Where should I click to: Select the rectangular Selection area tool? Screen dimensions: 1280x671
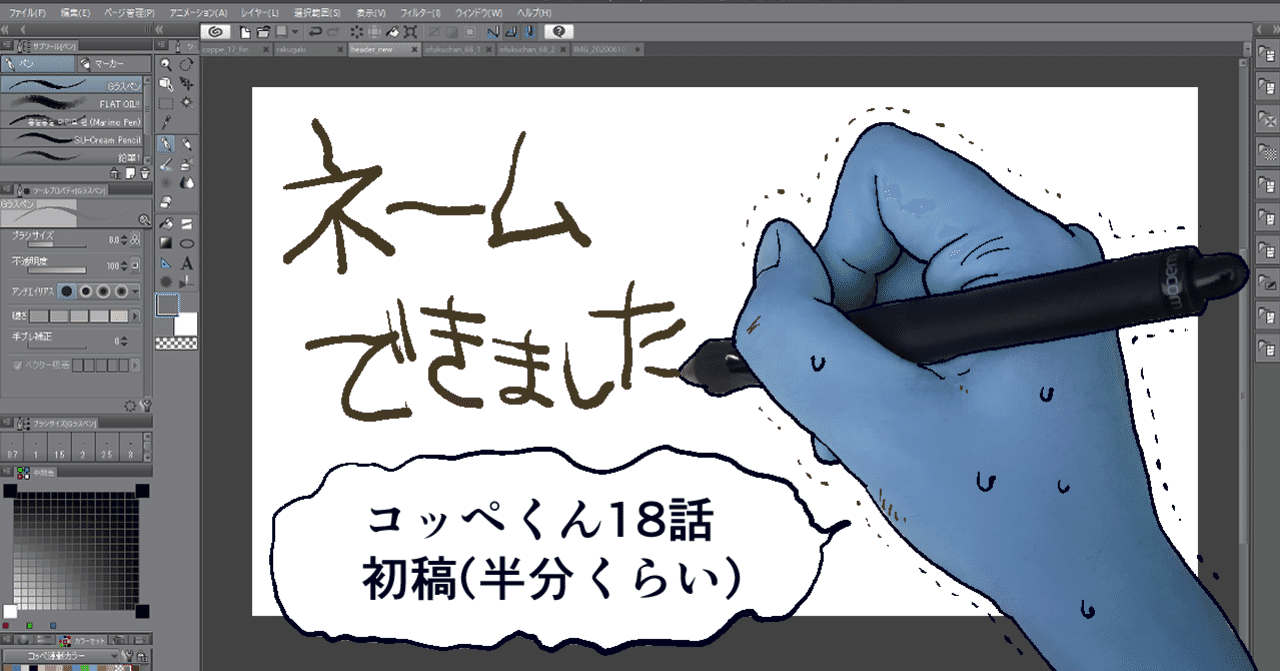(166, 103)
